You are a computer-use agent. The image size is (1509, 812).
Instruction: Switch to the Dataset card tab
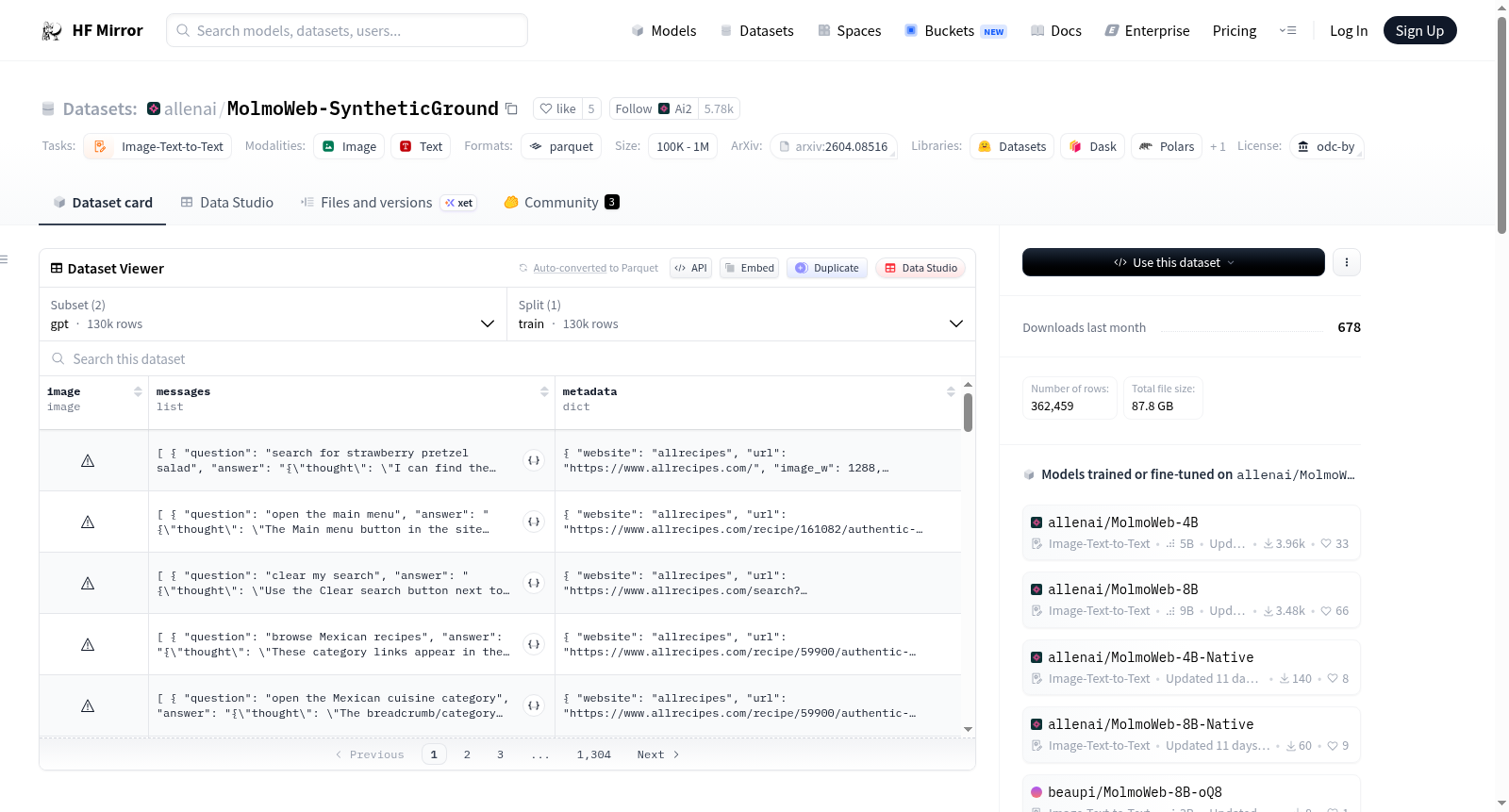[102, 202]
